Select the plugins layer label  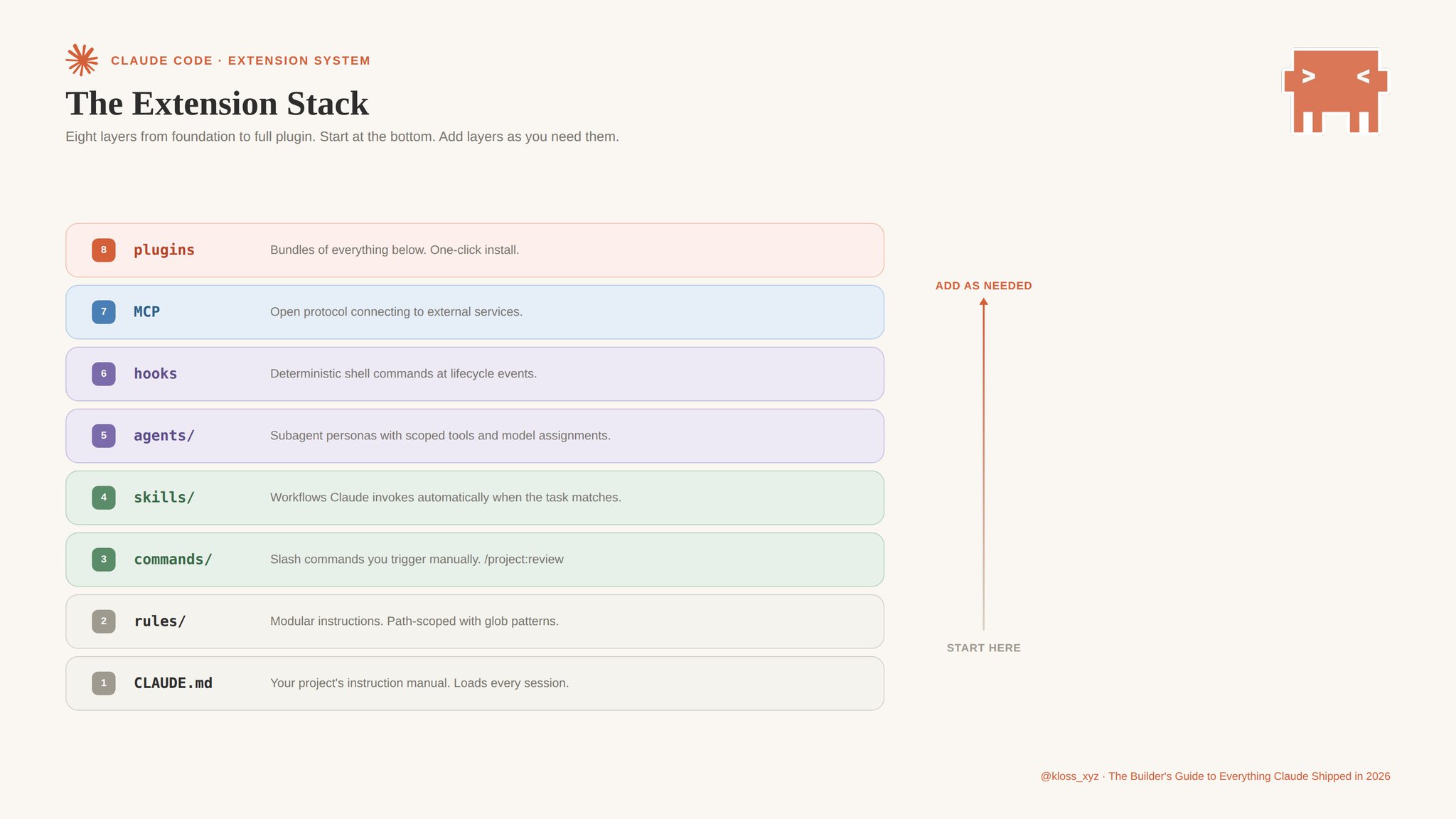coord(164,250)
